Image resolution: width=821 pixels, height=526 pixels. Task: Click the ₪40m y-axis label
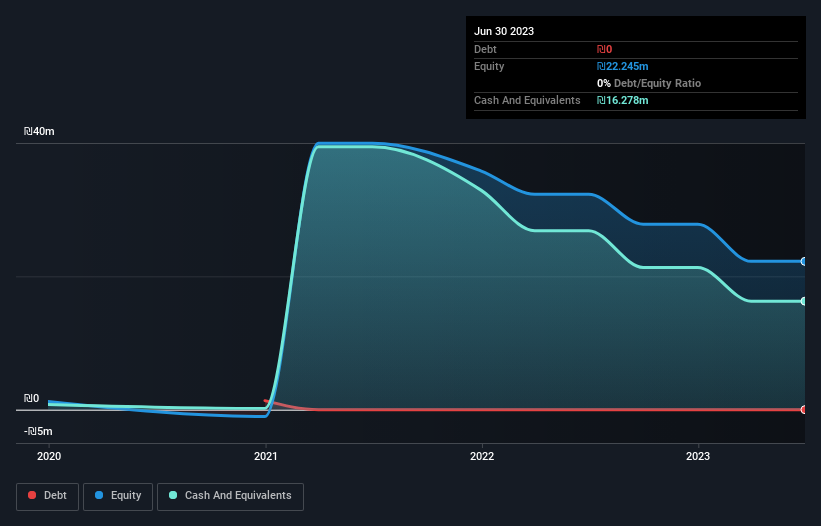[x=39, y=131]
